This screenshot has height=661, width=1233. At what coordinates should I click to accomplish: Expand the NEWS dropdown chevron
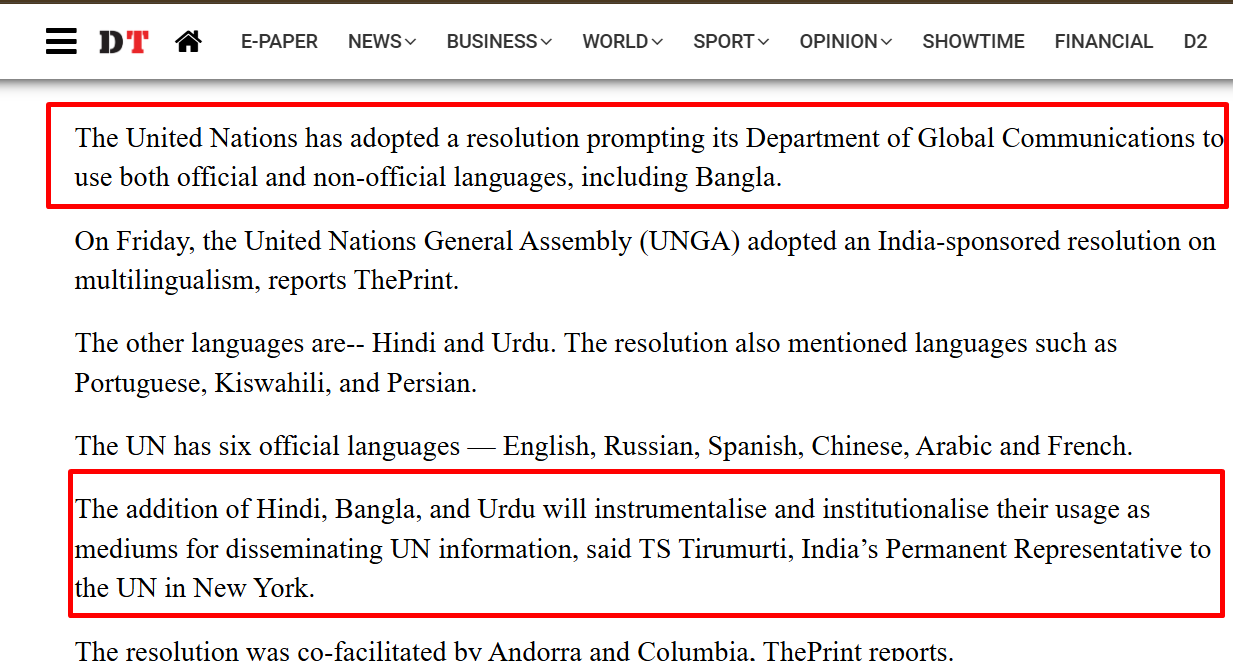pos(410,42)
